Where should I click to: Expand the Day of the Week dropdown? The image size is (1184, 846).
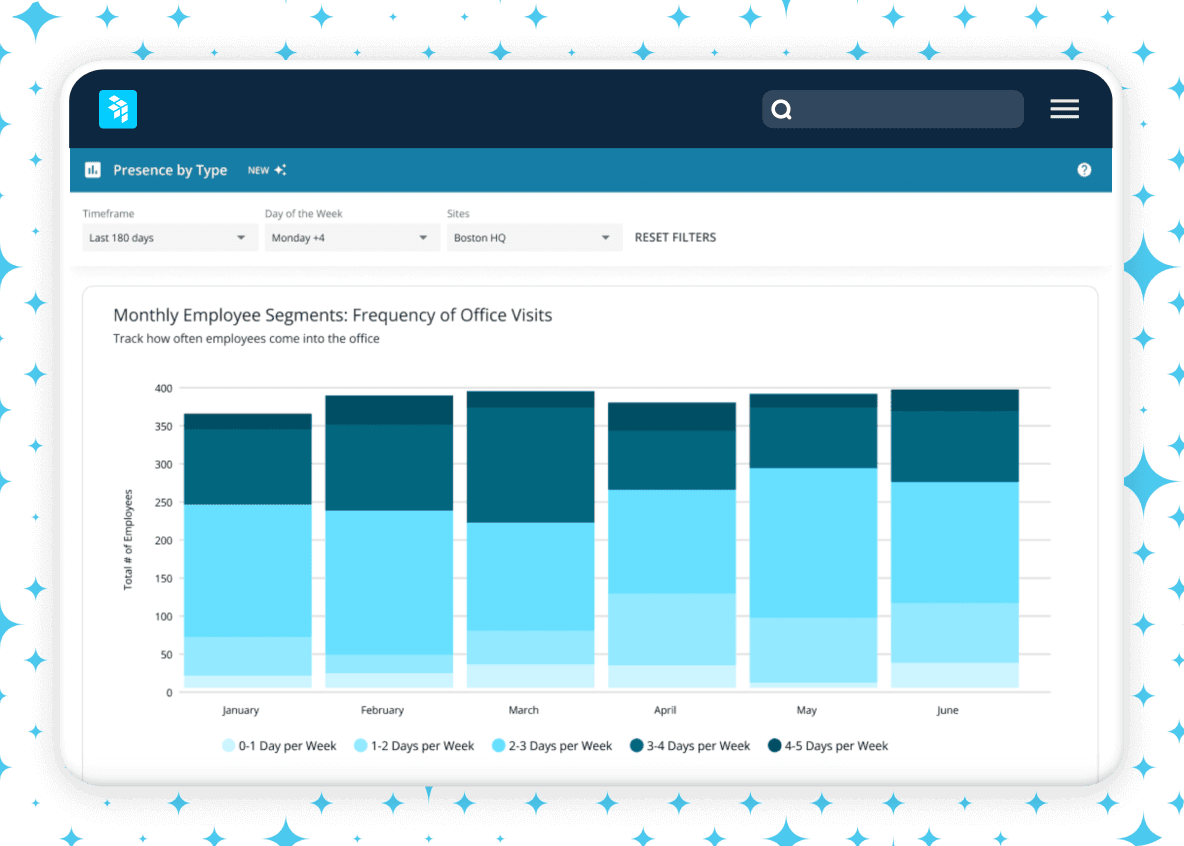351,237
